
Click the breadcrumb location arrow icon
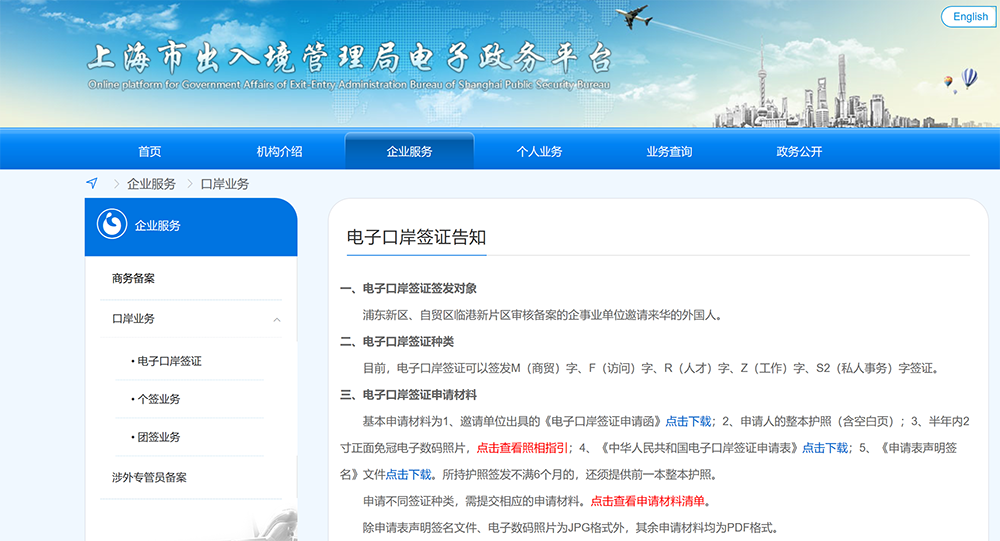(x=92, y=183)
